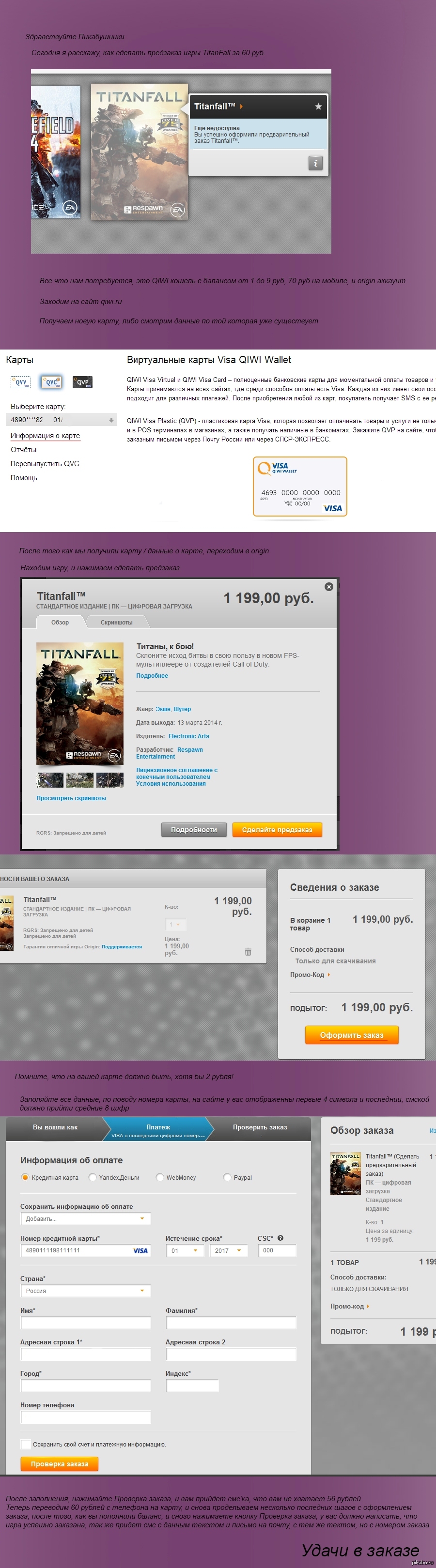The image size is (436, 1568).
Task: Click the info icon under the Titanfall tooltip
Action: pyautogui.click(x=315, y=163)
